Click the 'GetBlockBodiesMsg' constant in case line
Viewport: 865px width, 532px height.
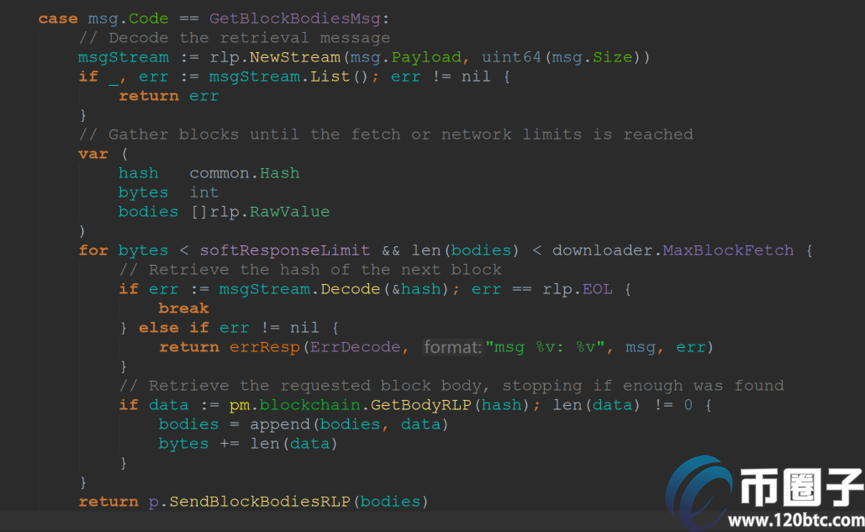pyautogui.click(x=295, y=19)
